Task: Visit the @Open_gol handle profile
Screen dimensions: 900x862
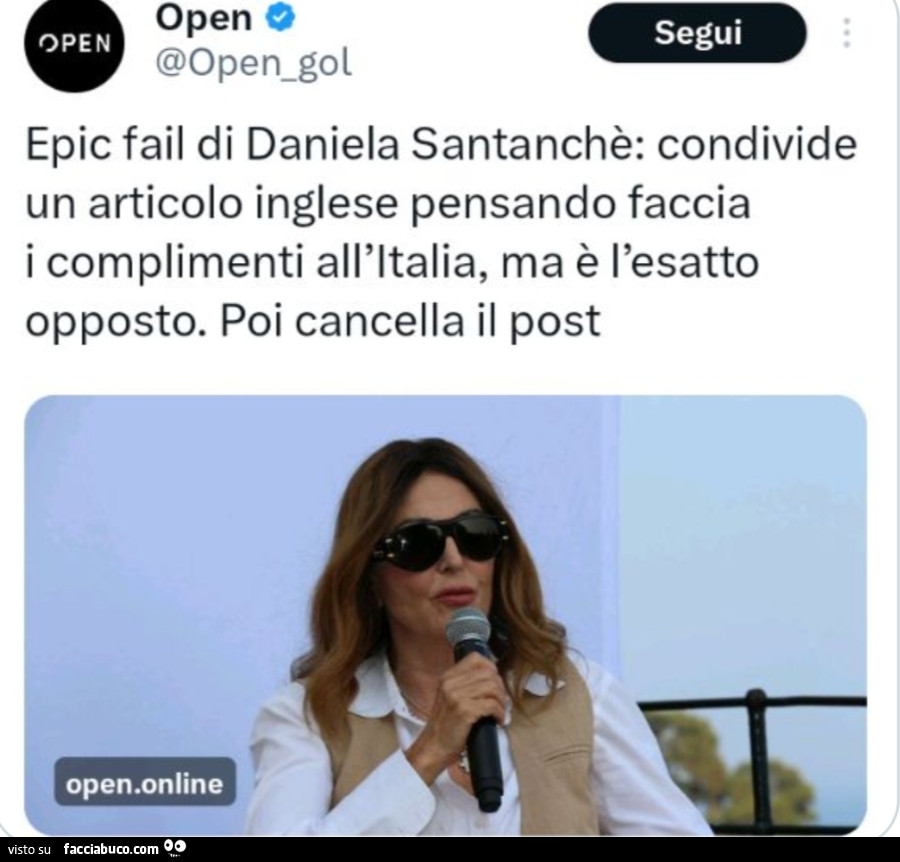Action: (253, 63)
